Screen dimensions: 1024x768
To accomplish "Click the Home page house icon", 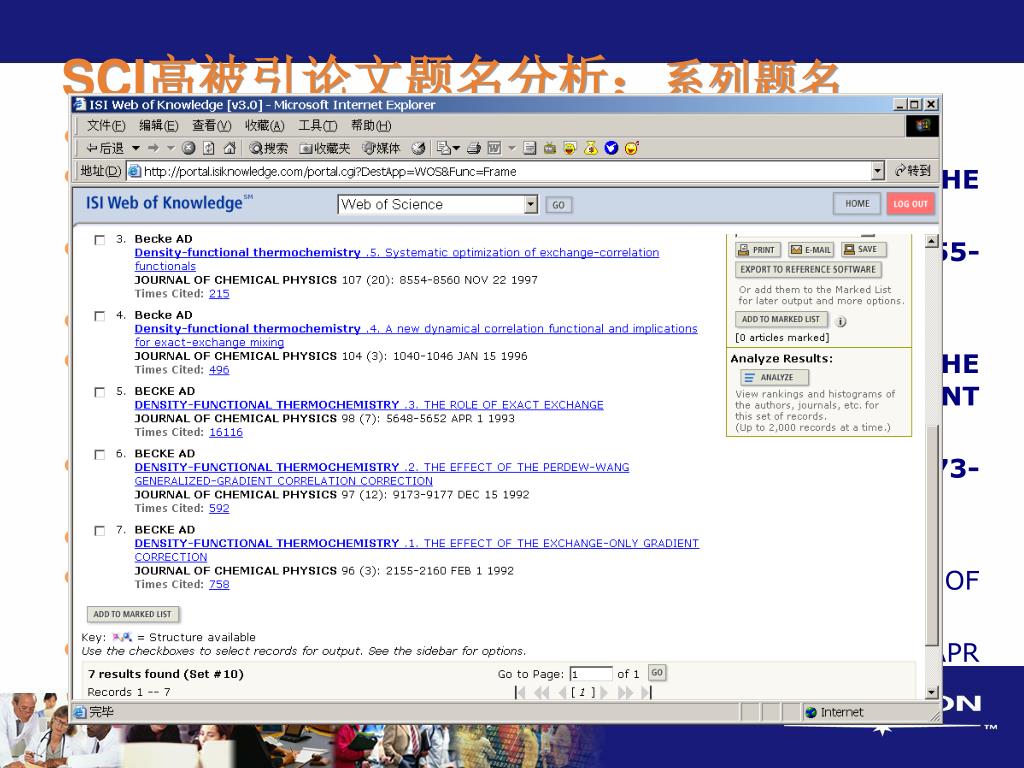I will click(229, 148).
